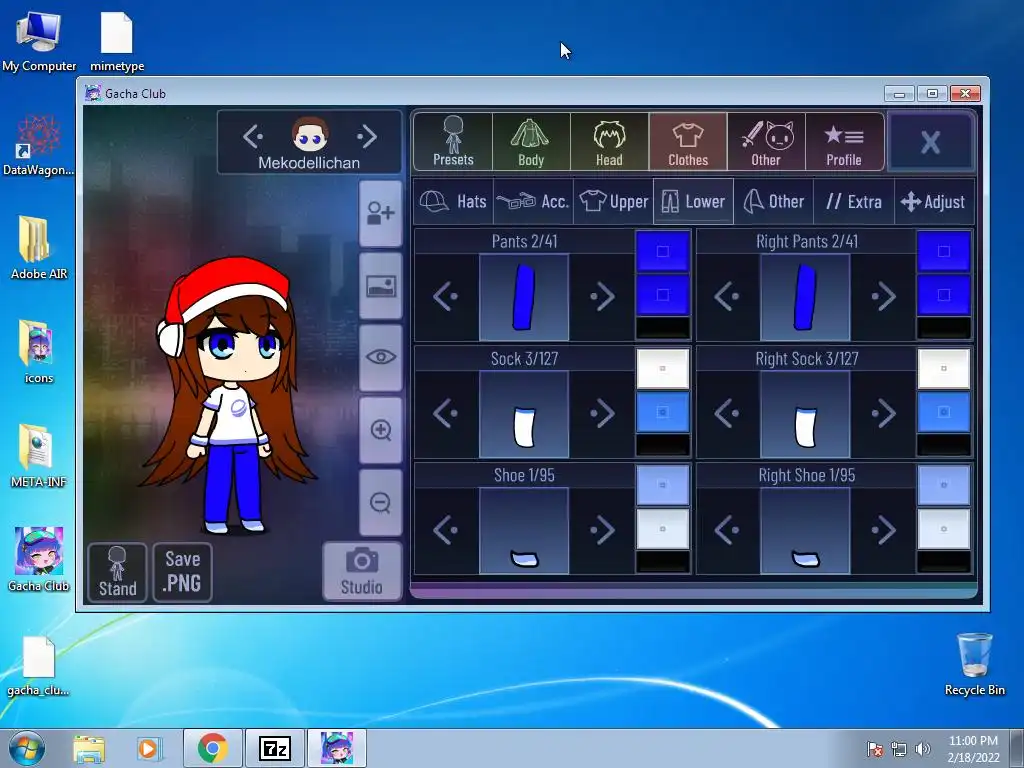Viewport: 1024px width, 768px height.
Task: Open the Windows Start menu
Action: coord(27,748)
